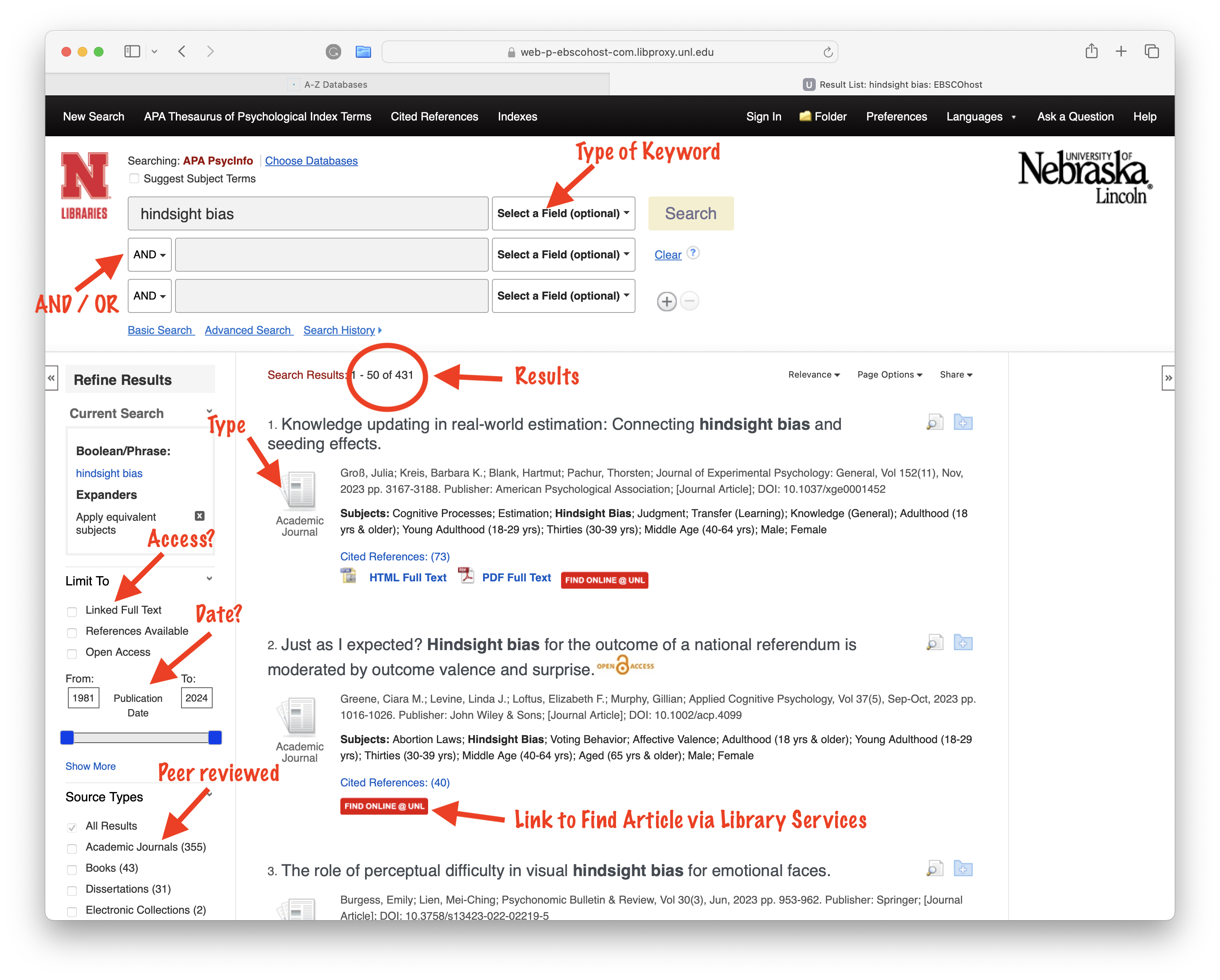Click the Choose Databases link
1220x980 pixels.
coord(311,161)
